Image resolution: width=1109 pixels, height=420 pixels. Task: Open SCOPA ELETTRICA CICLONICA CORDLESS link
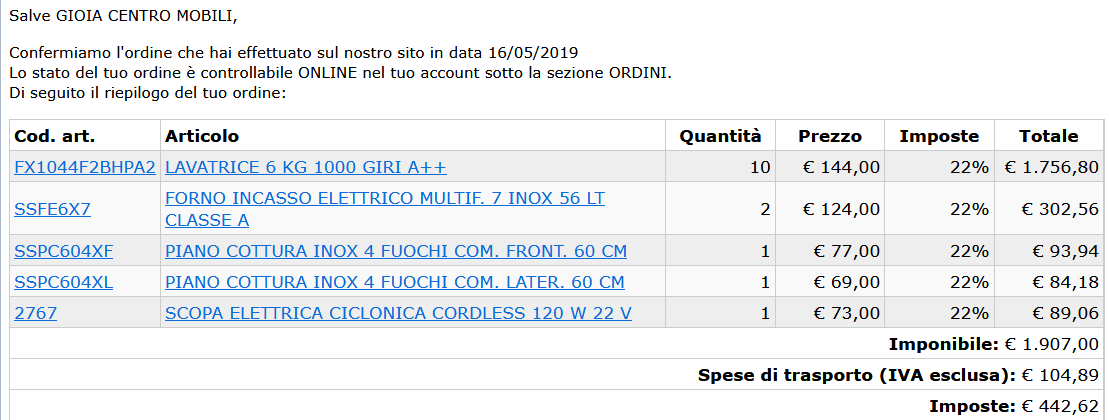pos(398,313)
